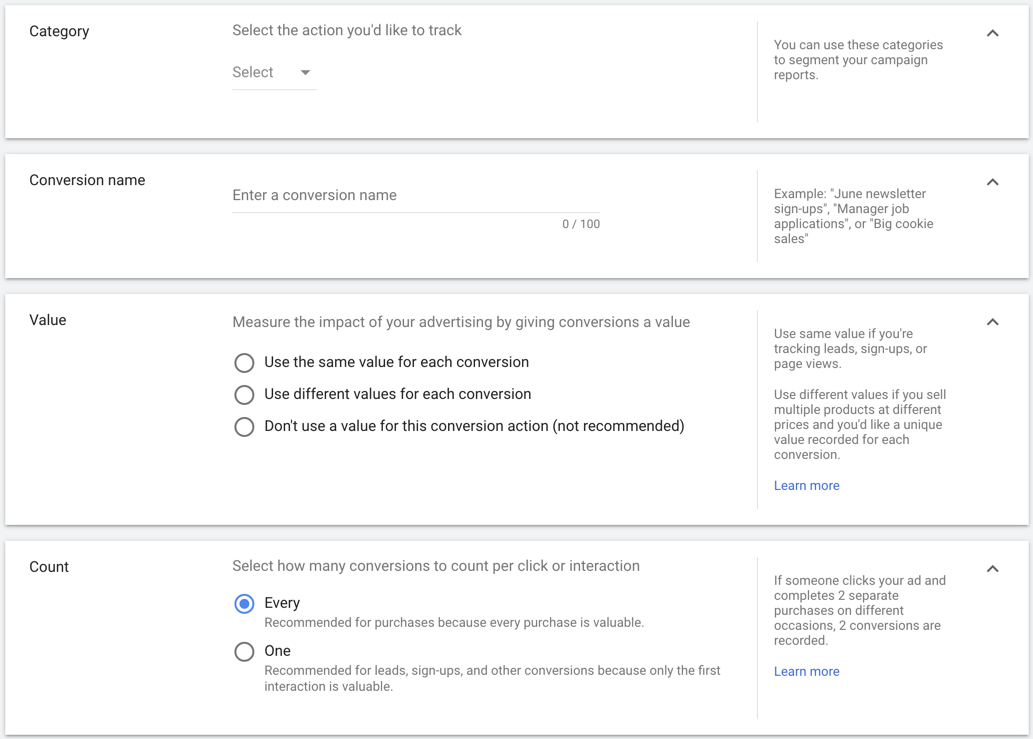Image resolution: width=1033 pixels, height=739 pixels.
Task: Select 'Don't use a value' option
Action: tap(244, 426)
